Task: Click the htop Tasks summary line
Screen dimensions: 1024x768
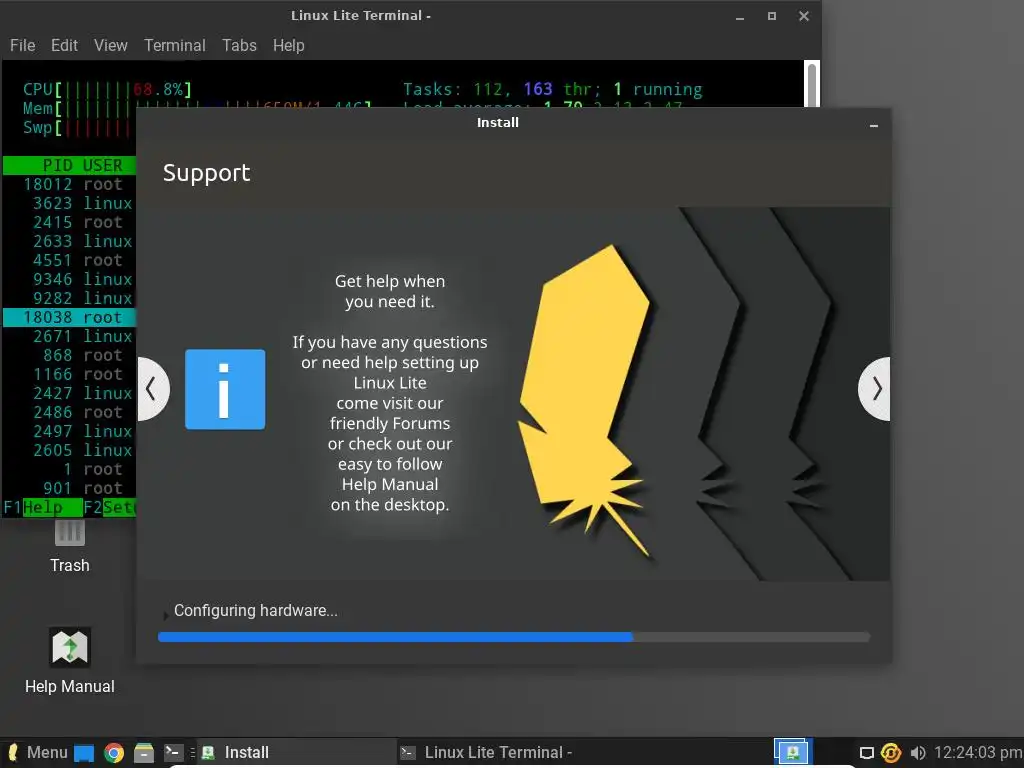Action: click(552, 89)
